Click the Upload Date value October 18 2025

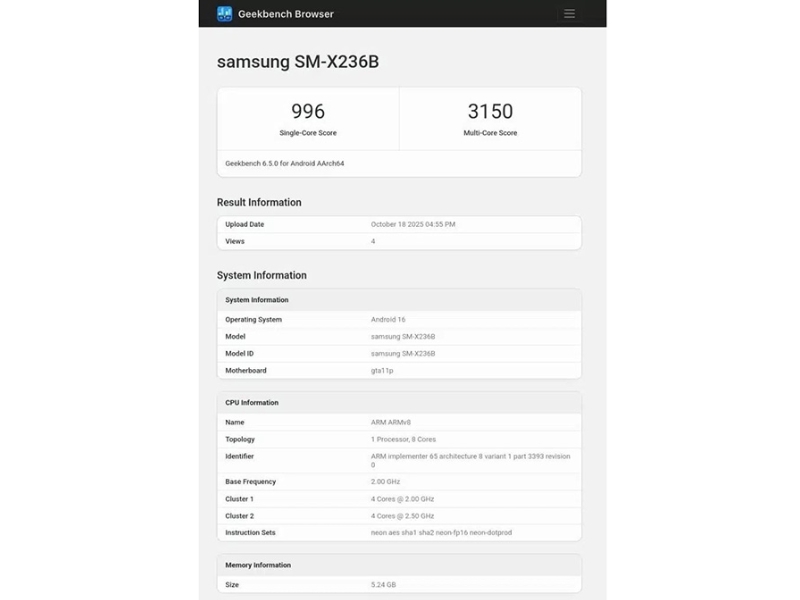tap(413, 224)
